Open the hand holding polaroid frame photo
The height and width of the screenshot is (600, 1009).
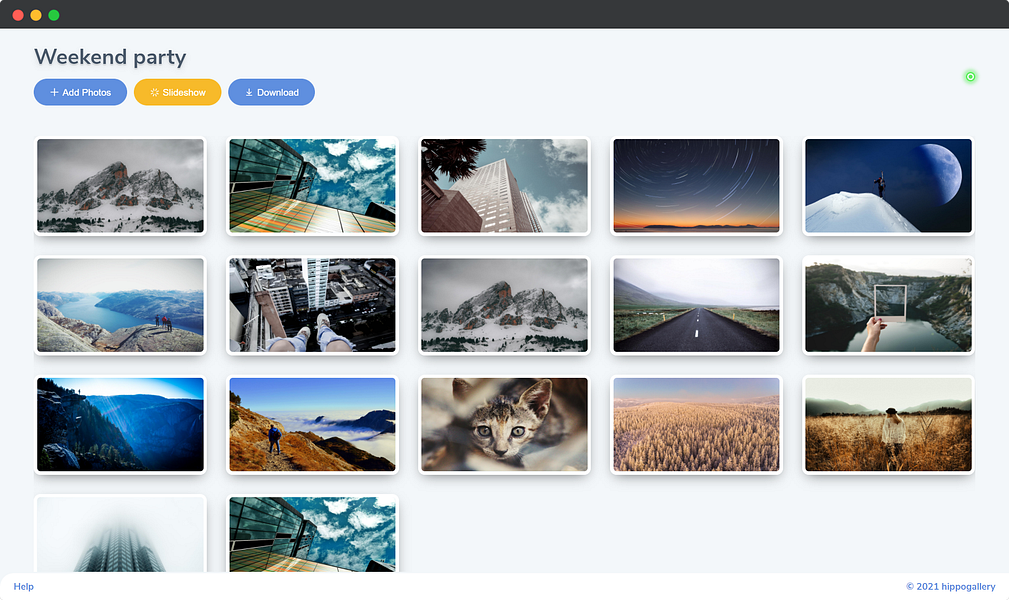(x=888, y=305)
